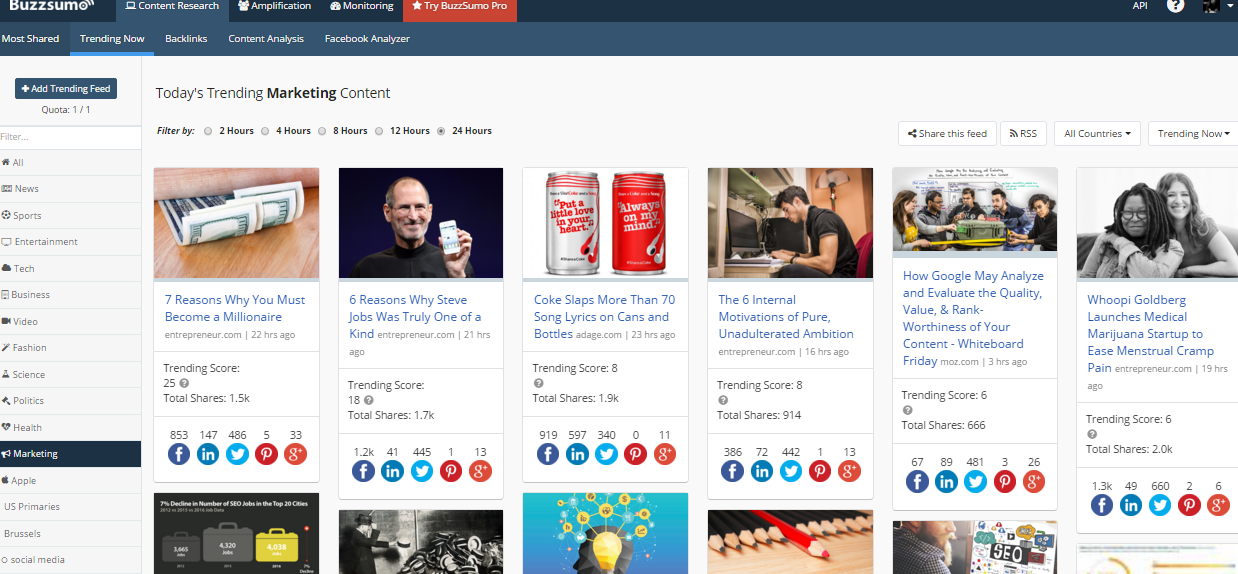Switch to the Backlinks tab
Image resolution: width=1238 pixels, height=574 pixels.
pyautogui.click(x=186, y=38)
